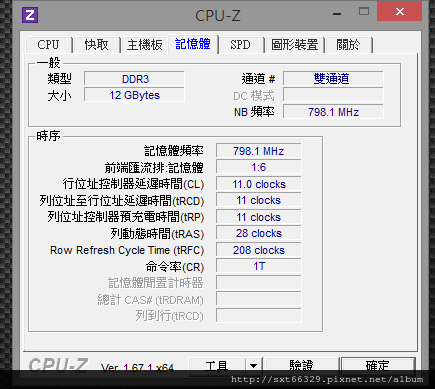Open the 關於 about tab
This screenshot has width=435, height=389.
coord(348,45)
